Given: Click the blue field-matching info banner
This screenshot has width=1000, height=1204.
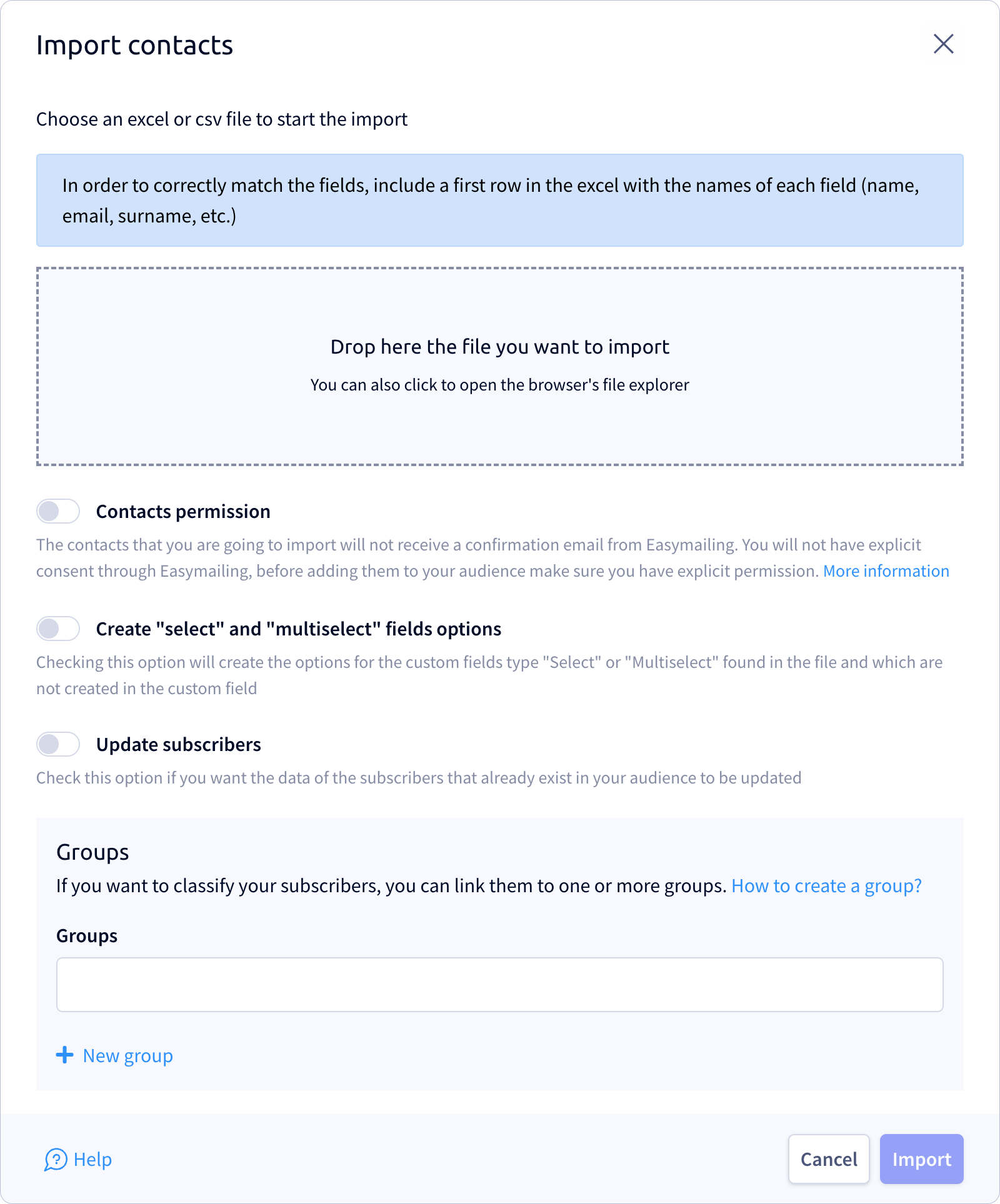Looking at the screenshot, I should coord(500,201).
